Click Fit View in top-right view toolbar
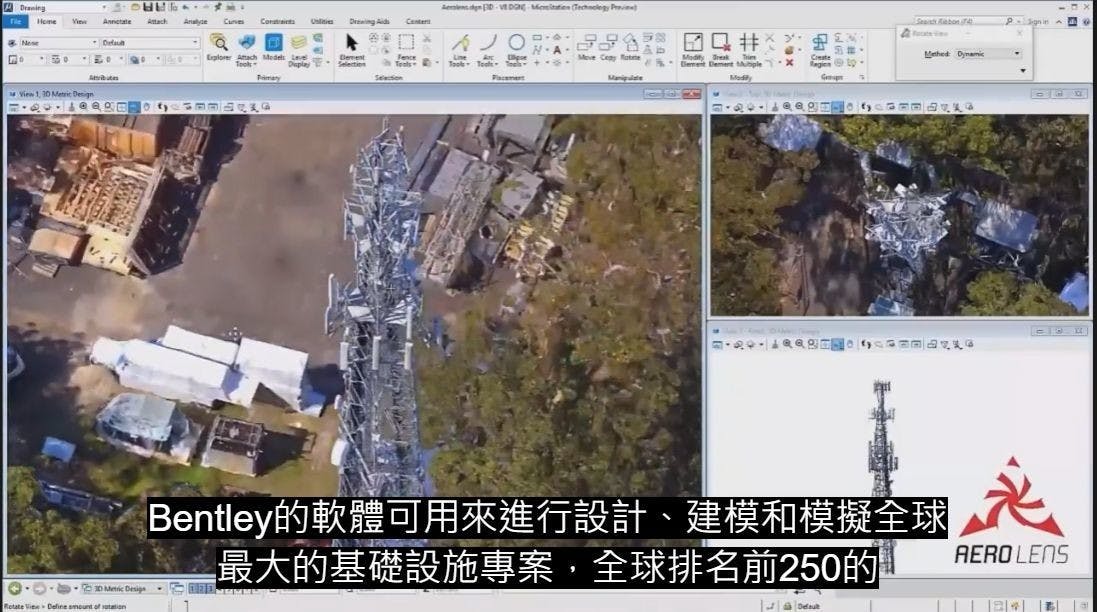 tap(825, 107)
